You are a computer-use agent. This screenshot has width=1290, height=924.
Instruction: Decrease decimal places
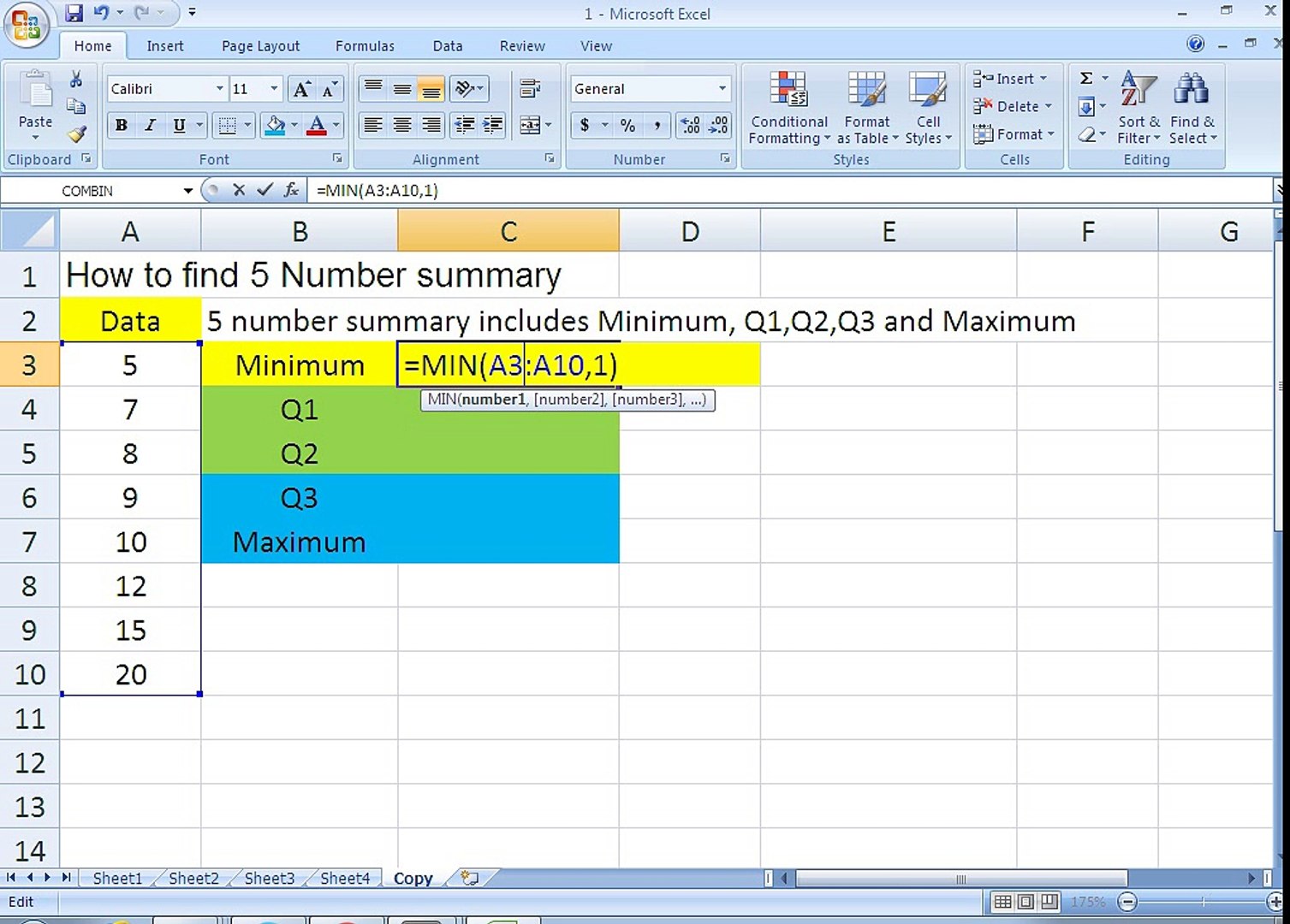tap(718, 126)
